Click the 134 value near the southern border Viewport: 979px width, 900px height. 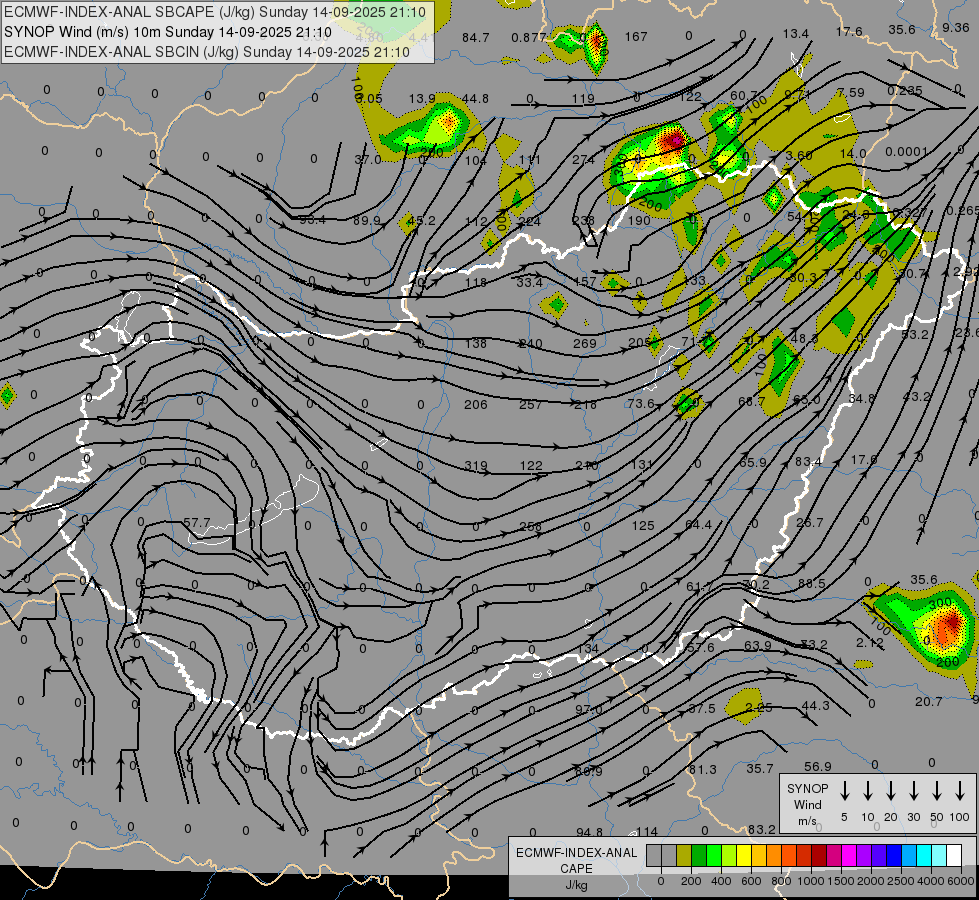[588, 648]
